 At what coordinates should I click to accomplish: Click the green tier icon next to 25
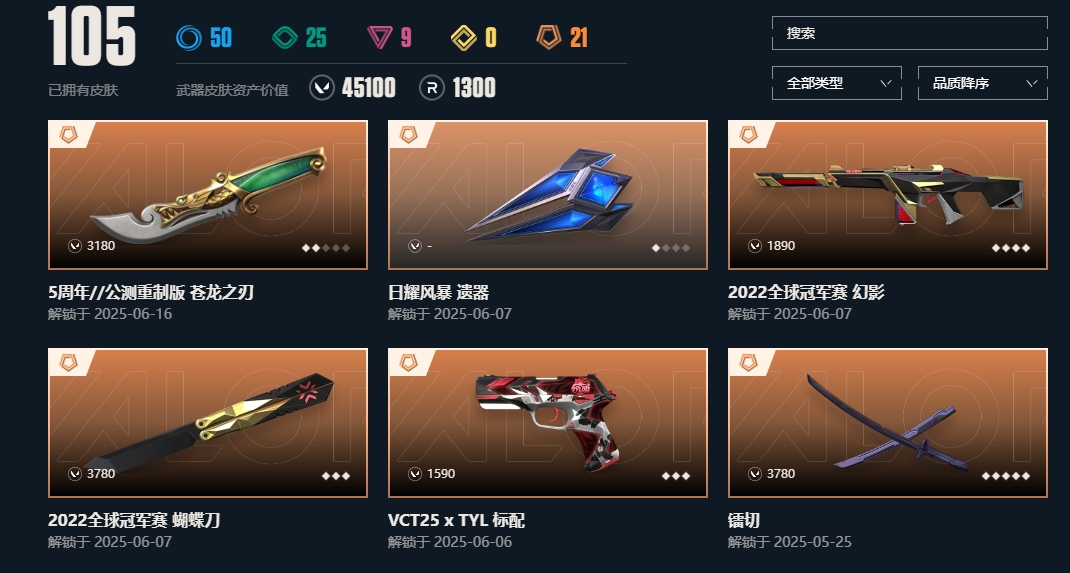(285, 38)
